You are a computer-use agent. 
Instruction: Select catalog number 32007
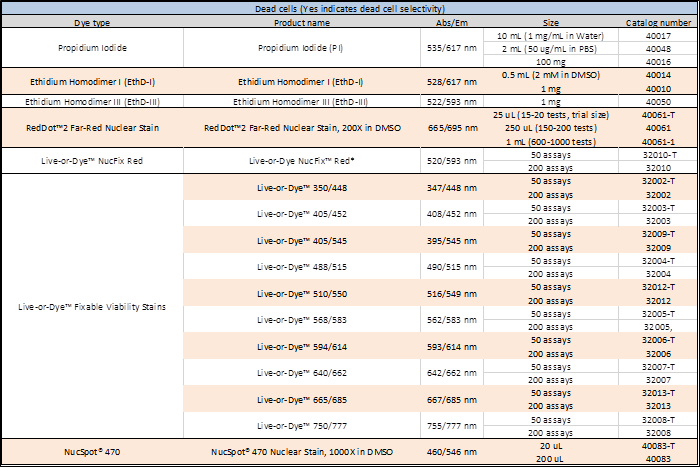658,379
